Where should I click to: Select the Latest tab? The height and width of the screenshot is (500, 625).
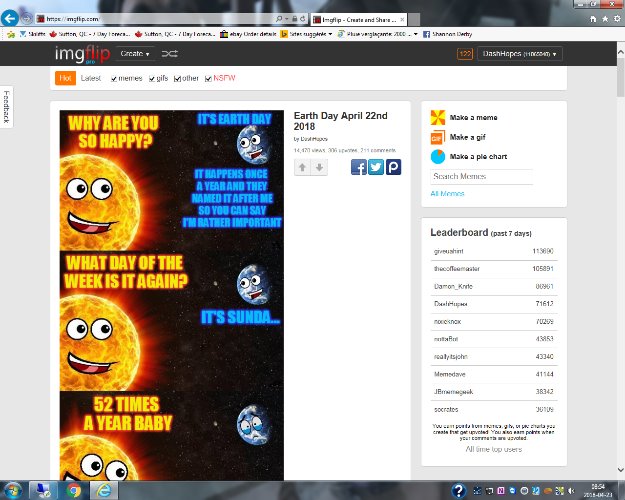pos(90,78)
